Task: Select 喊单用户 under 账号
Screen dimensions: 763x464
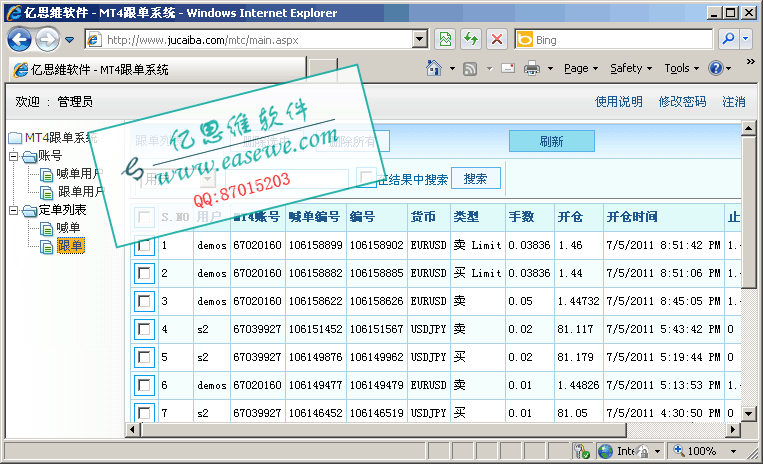Action: click(80, 174)
